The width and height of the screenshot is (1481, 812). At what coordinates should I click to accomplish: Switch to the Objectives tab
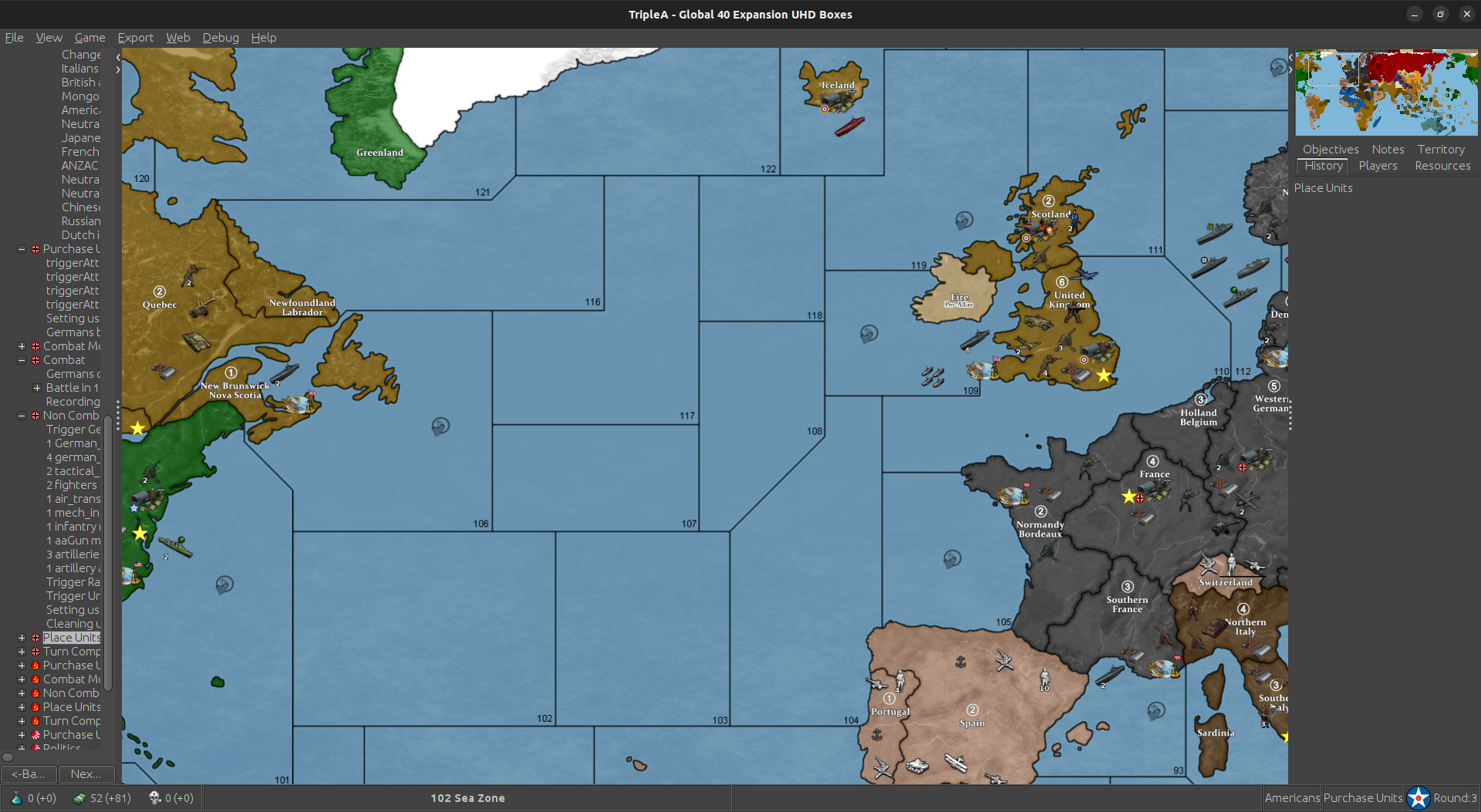[1331, 150]
